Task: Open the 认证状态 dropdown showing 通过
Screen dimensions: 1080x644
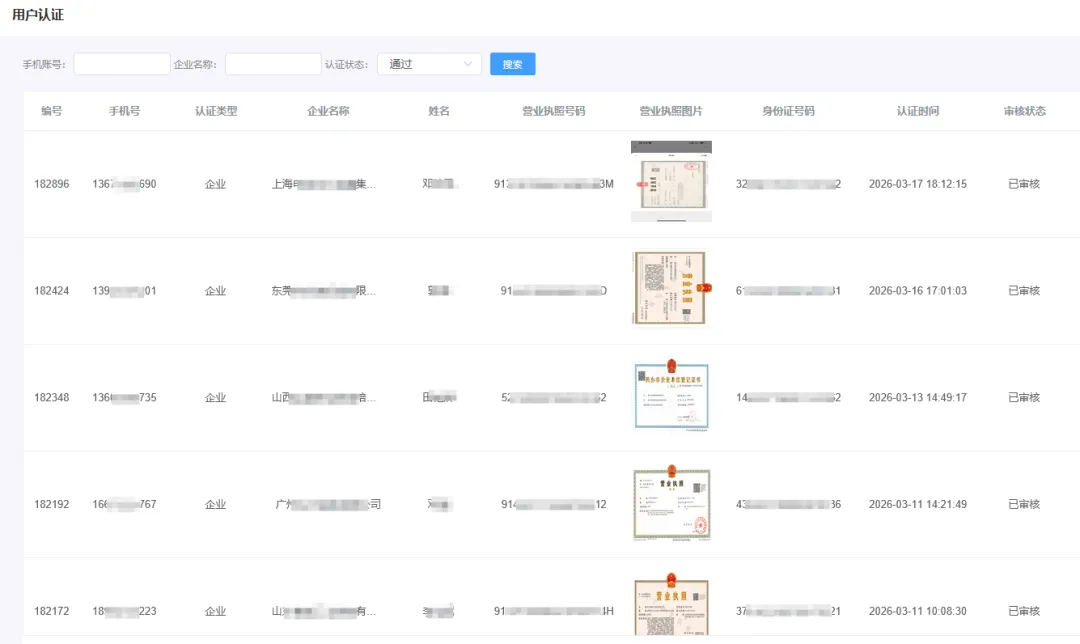Action: tap(428, 64)
